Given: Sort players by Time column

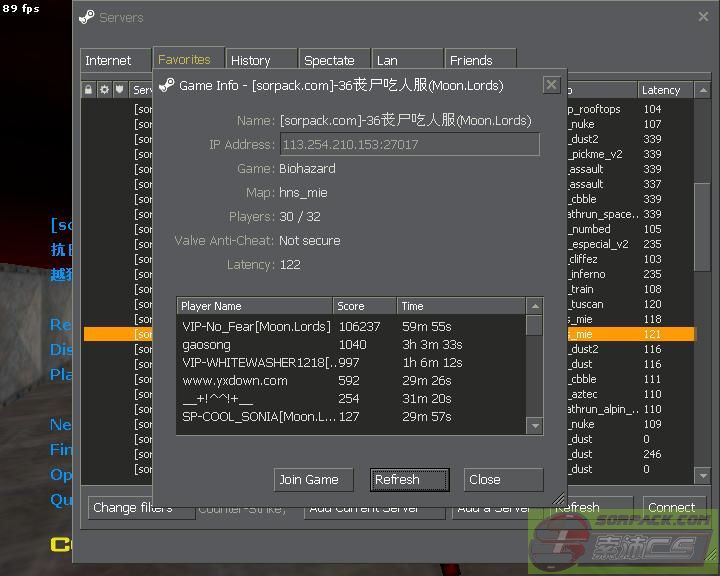Looking at the screenshot, I should [460, 306].
